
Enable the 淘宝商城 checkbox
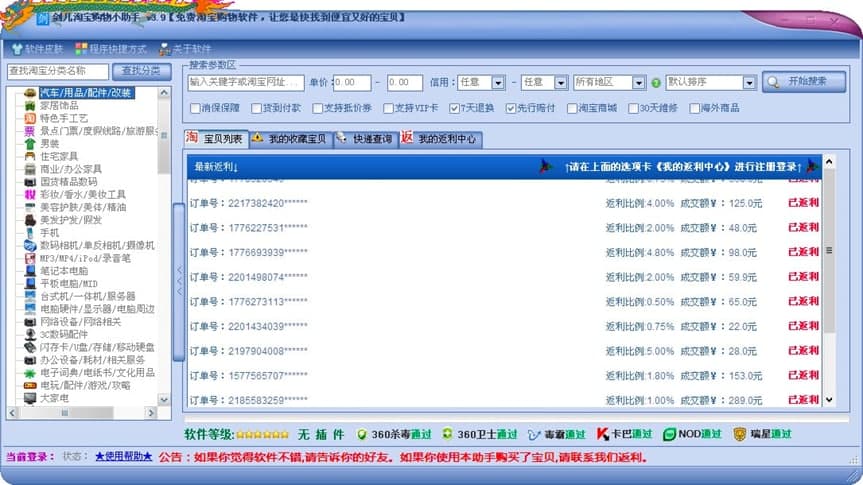pyautogui.click(x=572, y=108)
